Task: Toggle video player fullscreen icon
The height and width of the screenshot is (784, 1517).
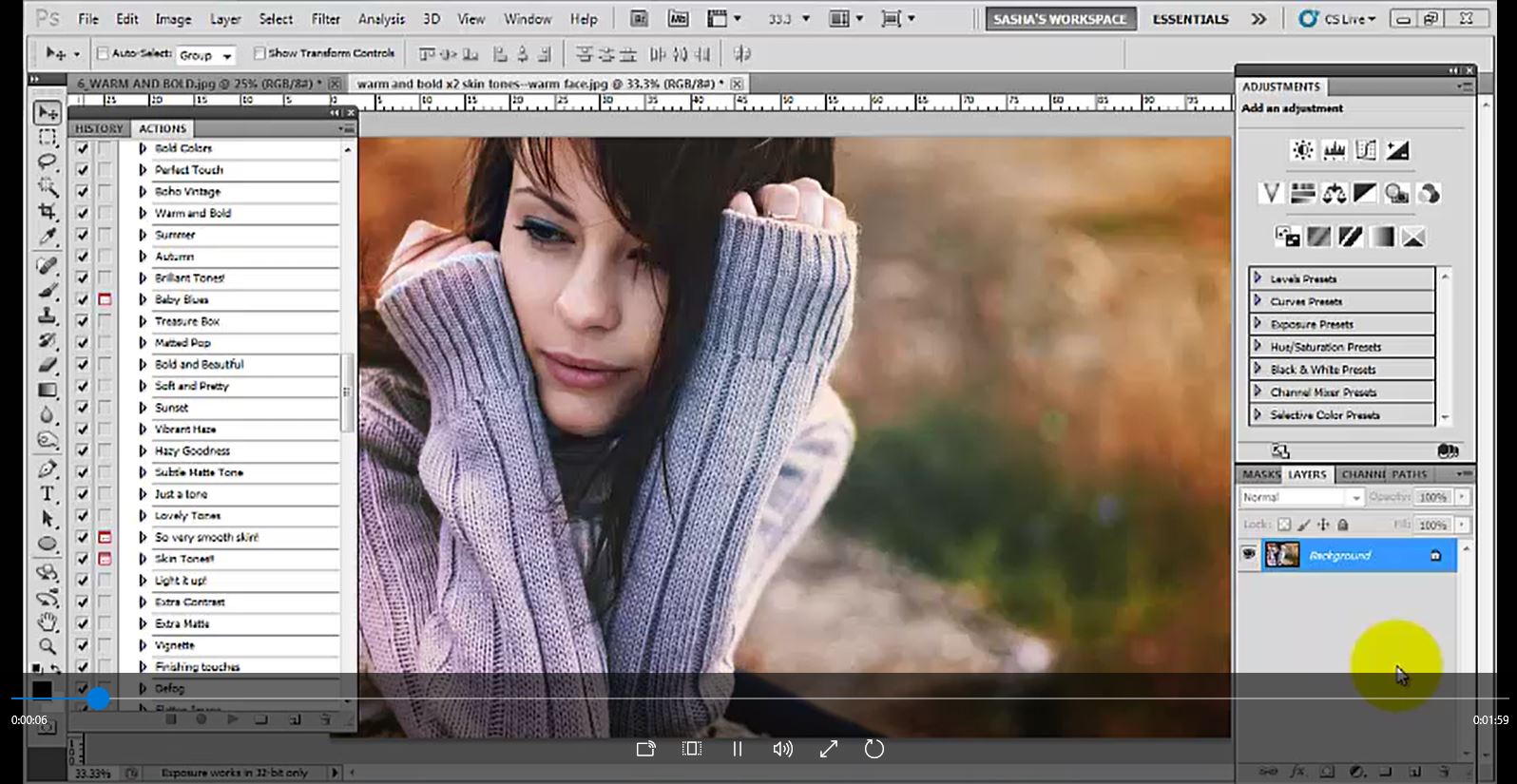Action: pyautogui.click(x=828, y=749)
